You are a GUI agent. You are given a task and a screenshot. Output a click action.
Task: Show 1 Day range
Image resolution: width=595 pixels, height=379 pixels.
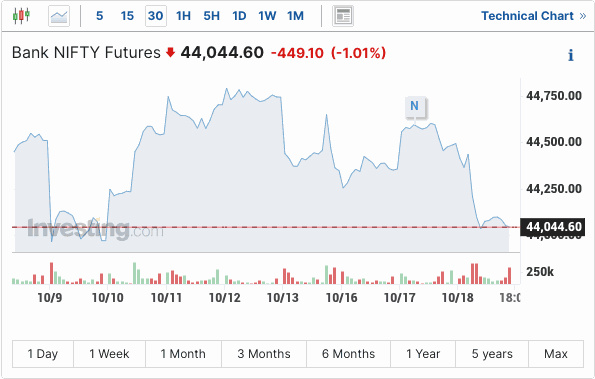pyautogui.click(x=43, y=354)
